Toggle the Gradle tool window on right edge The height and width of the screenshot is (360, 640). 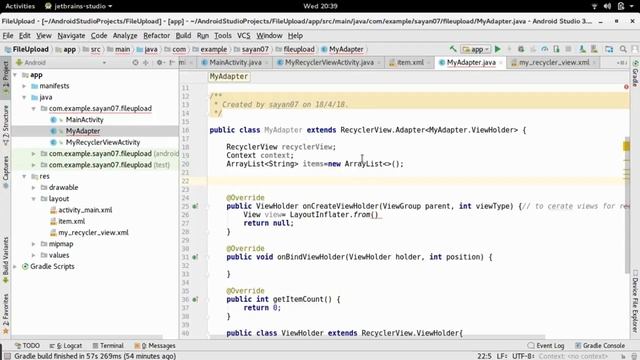[x=635, y=73]
